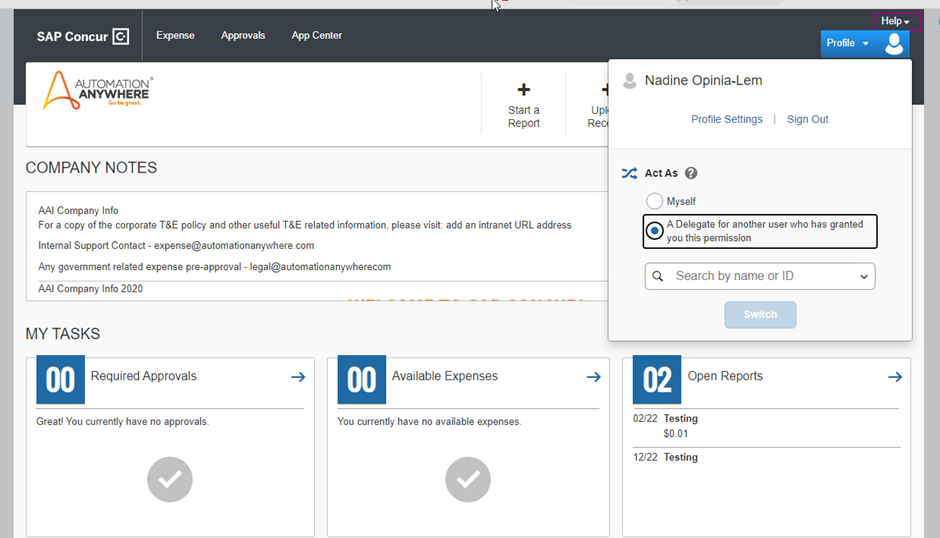Click the Start a Report label
940x538 pixels.
[x=523, y=116]
